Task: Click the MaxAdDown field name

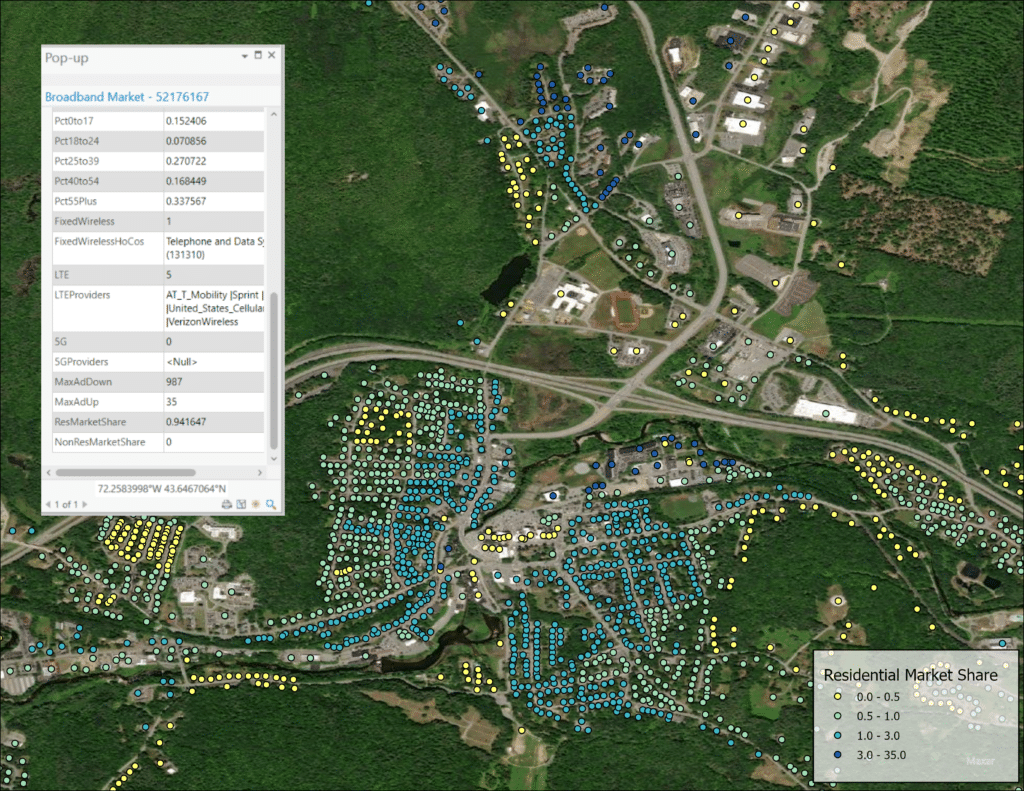Action: (x=83, y=382)
